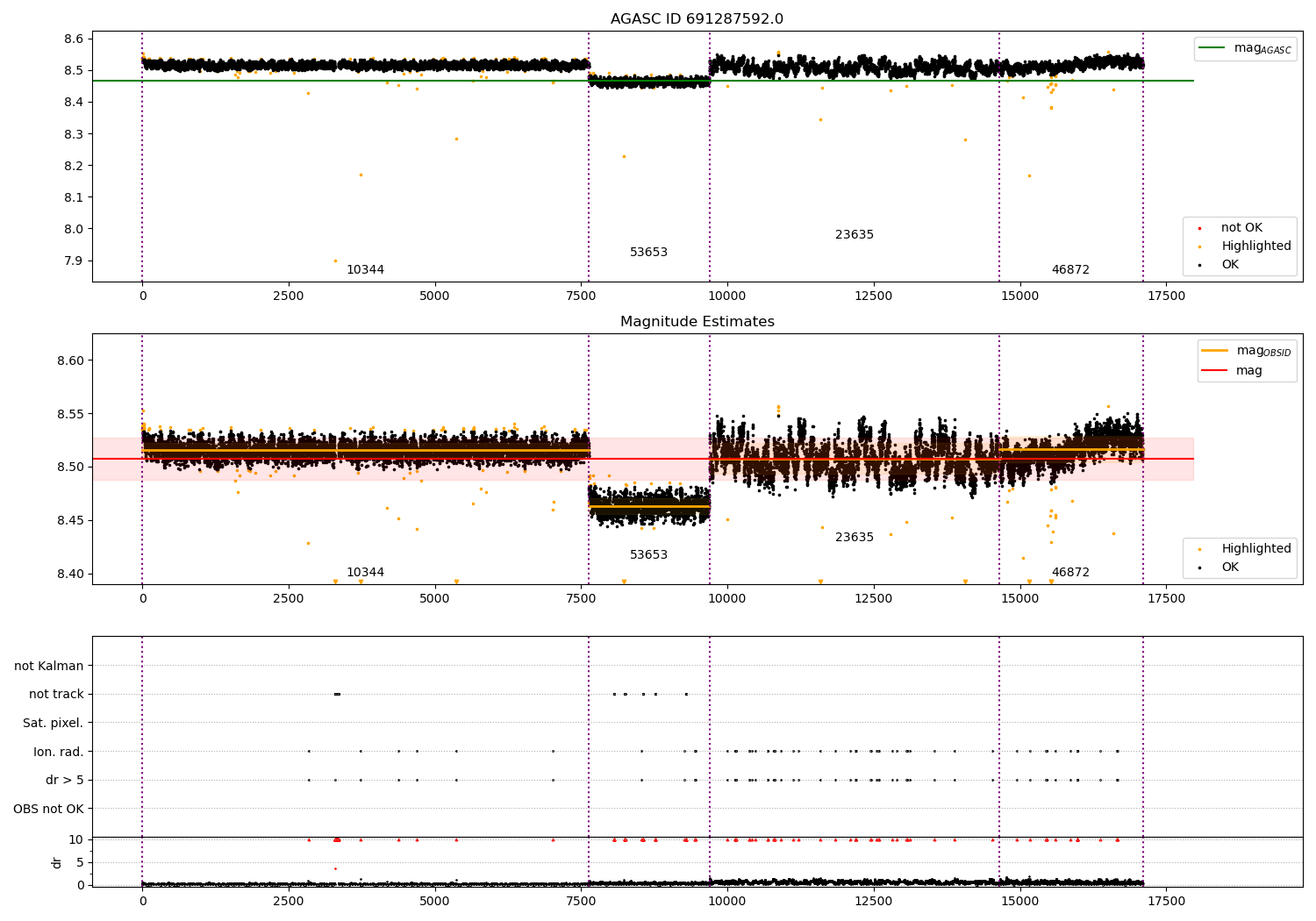The width and height of the screenshot is (1316, 921).
Task: Click the 'Magnitude Estimates' plot title
Action: (x=697, y=322)
